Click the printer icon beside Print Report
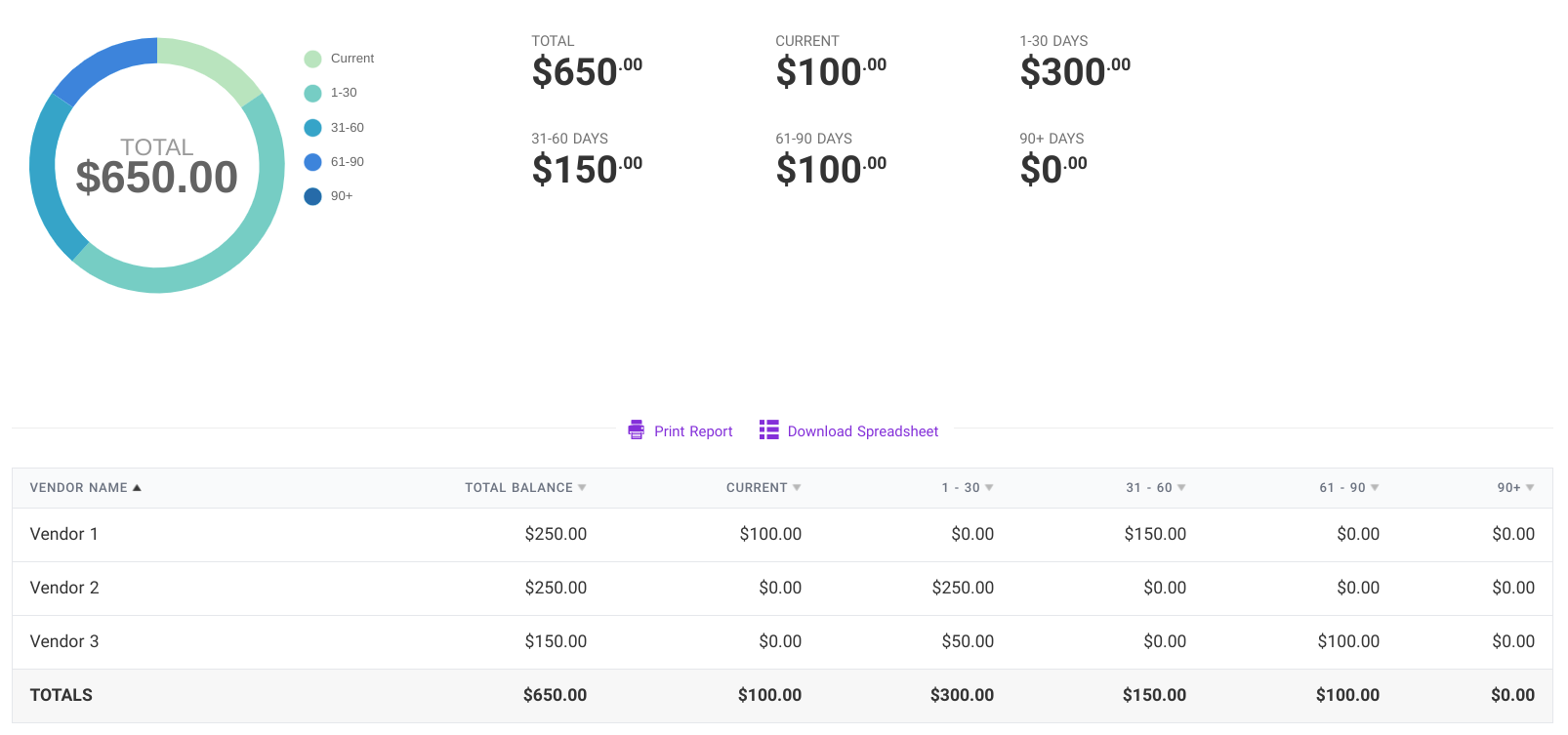This screenshot has height=735, width=1568. click(637, 430)
